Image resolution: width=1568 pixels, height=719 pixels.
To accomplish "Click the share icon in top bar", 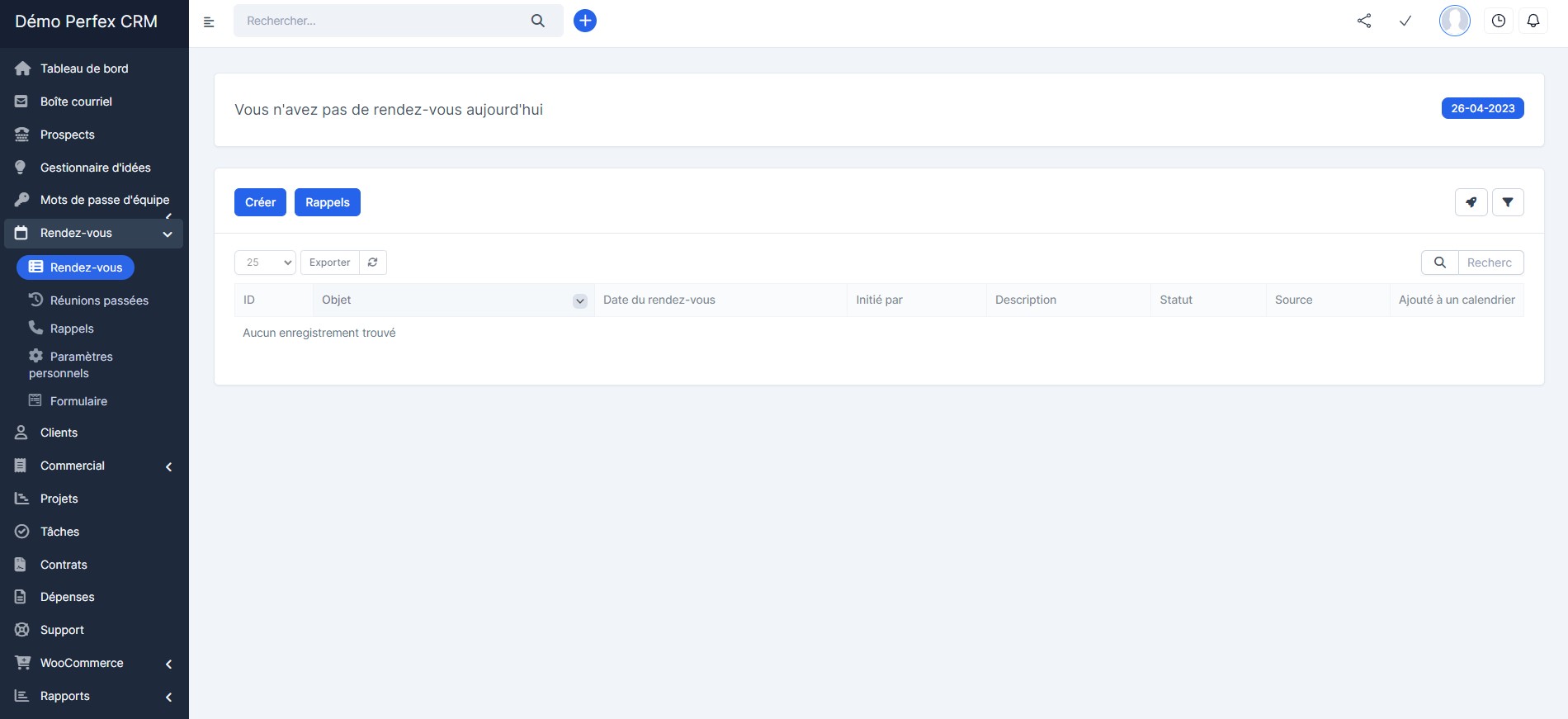I will point(1364,21).
